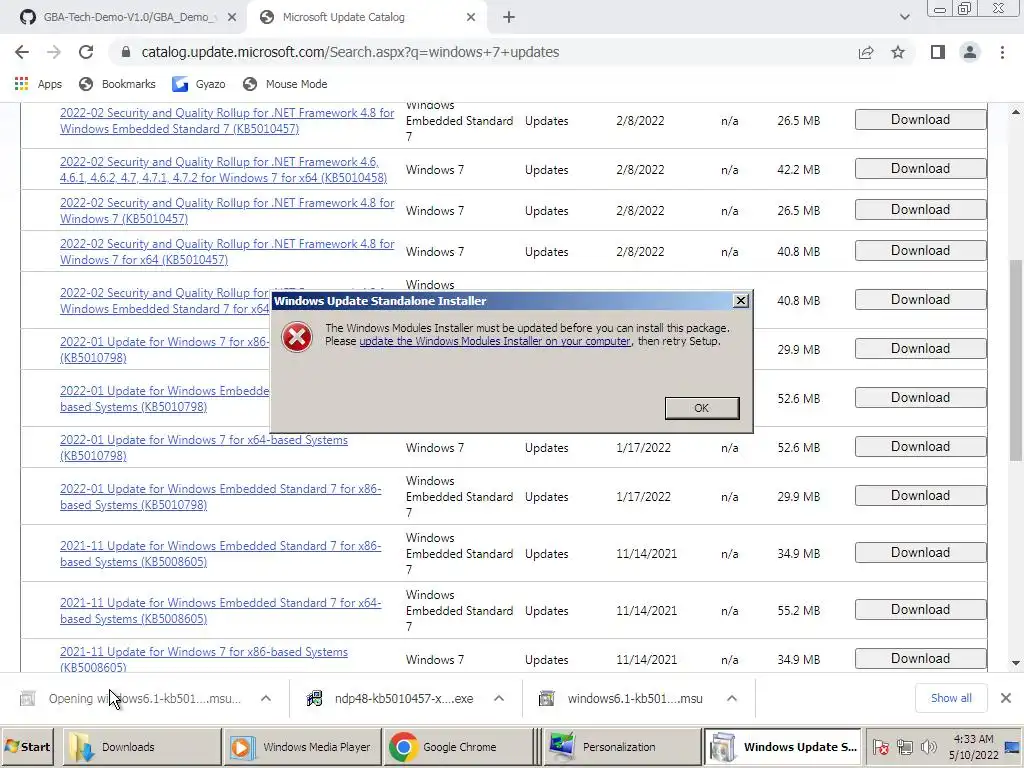Image resolution: width=1024 pixels, height=768 pixels.
Task: Click the vertical scrollbar thumb
Action: pyautogui.click(x=1016, y=359)
